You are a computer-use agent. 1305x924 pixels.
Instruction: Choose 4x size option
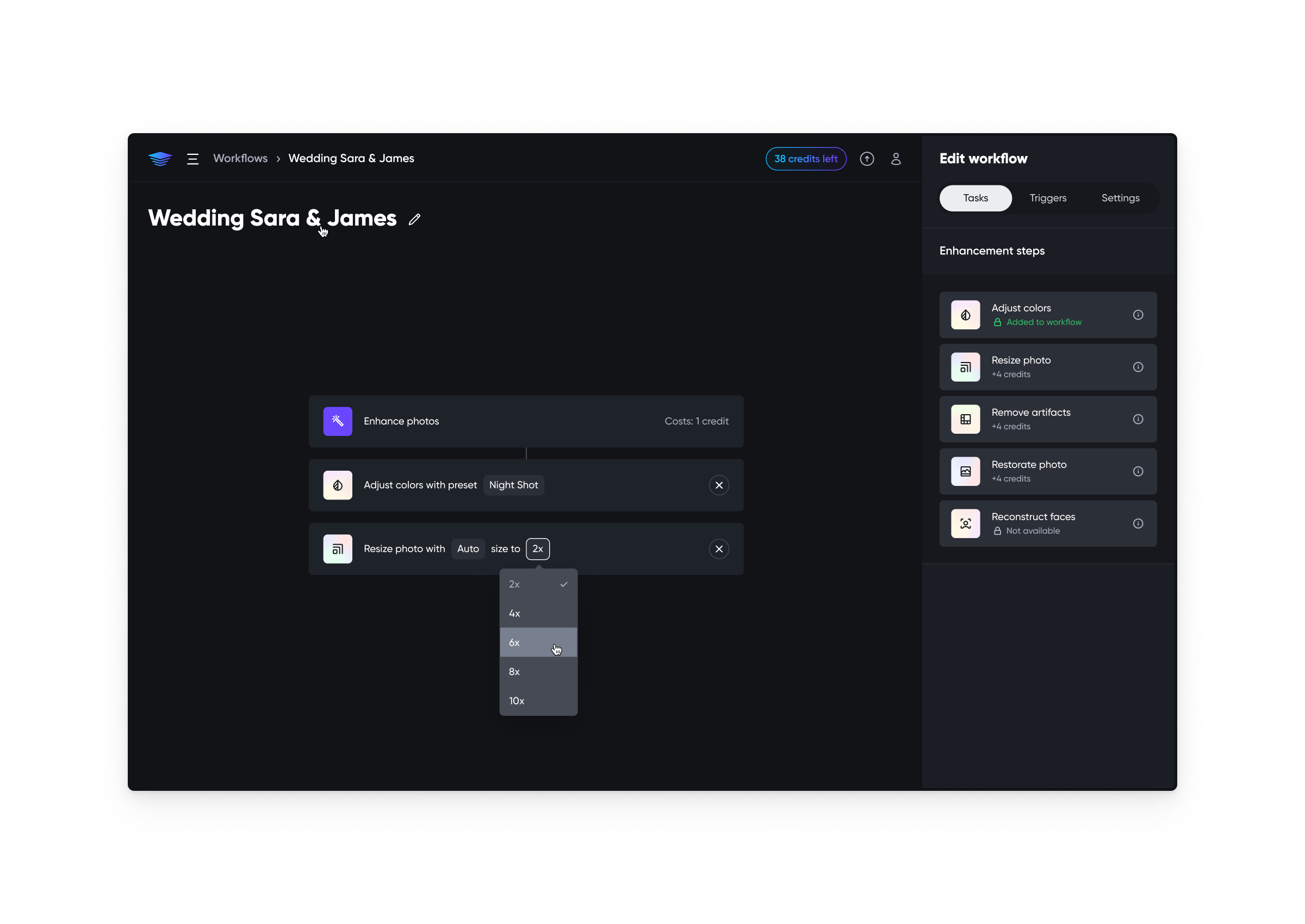538,613
